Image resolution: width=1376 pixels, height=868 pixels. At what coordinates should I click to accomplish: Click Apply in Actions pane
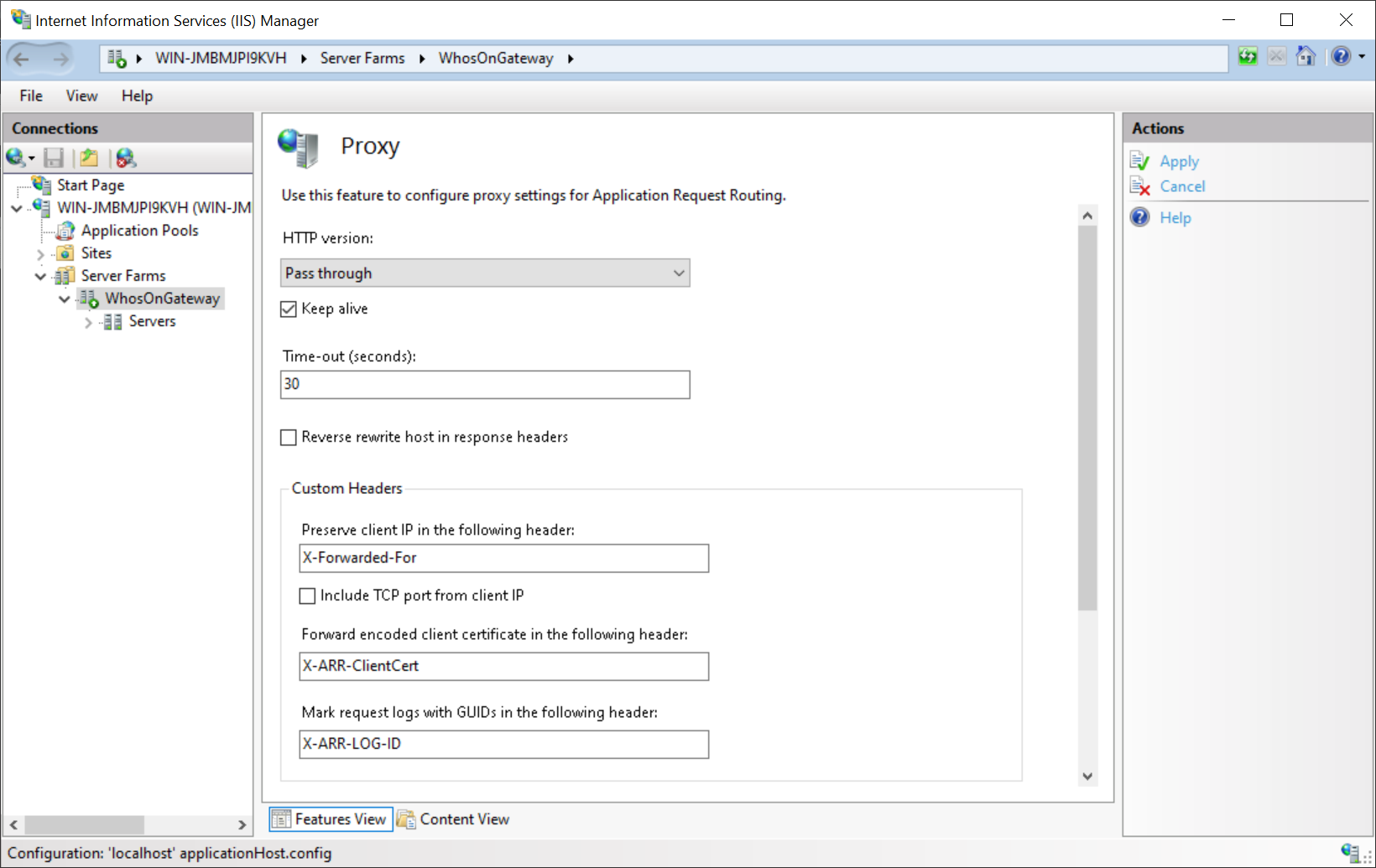pyautogui.click(x=1179, y=161)
